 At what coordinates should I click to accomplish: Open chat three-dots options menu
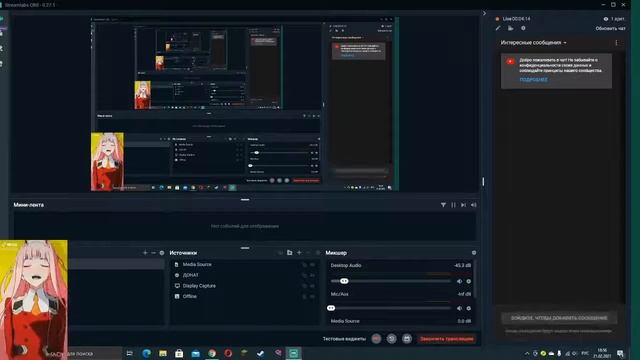coord(616,42)
